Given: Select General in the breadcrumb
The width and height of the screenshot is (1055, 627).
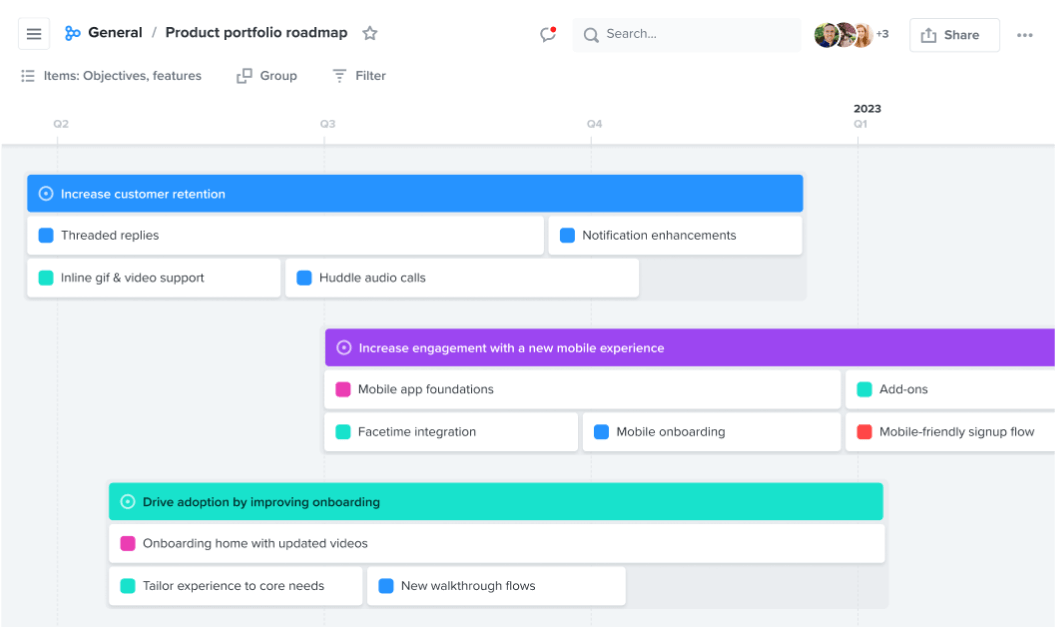Looking at the screenshot, I should [113, 32].
